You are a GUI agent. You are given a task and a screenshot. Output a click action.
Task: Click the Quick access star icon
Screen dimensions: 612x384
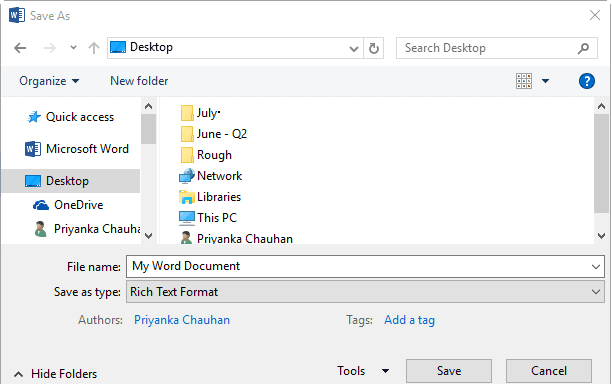tap(34, 117)
